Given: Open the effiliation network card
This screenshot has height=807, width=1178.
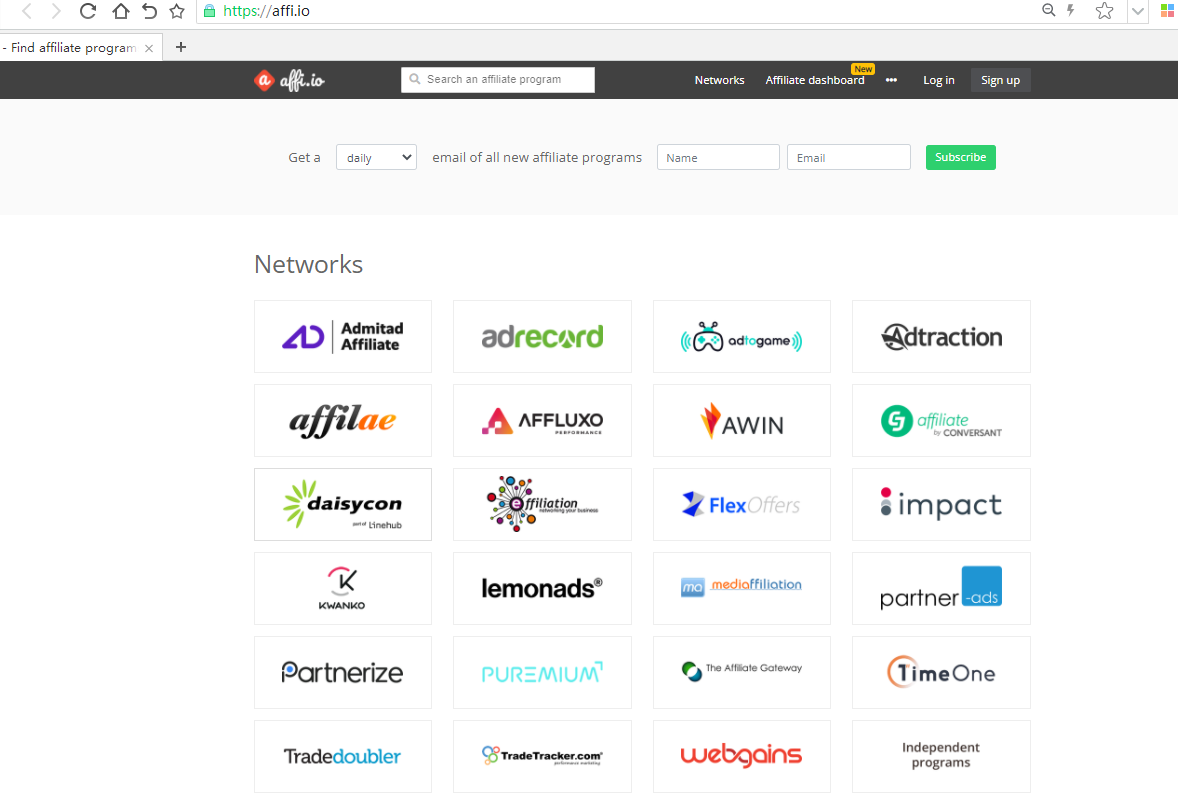Looking at the screenshot, I should pos(542,504).
